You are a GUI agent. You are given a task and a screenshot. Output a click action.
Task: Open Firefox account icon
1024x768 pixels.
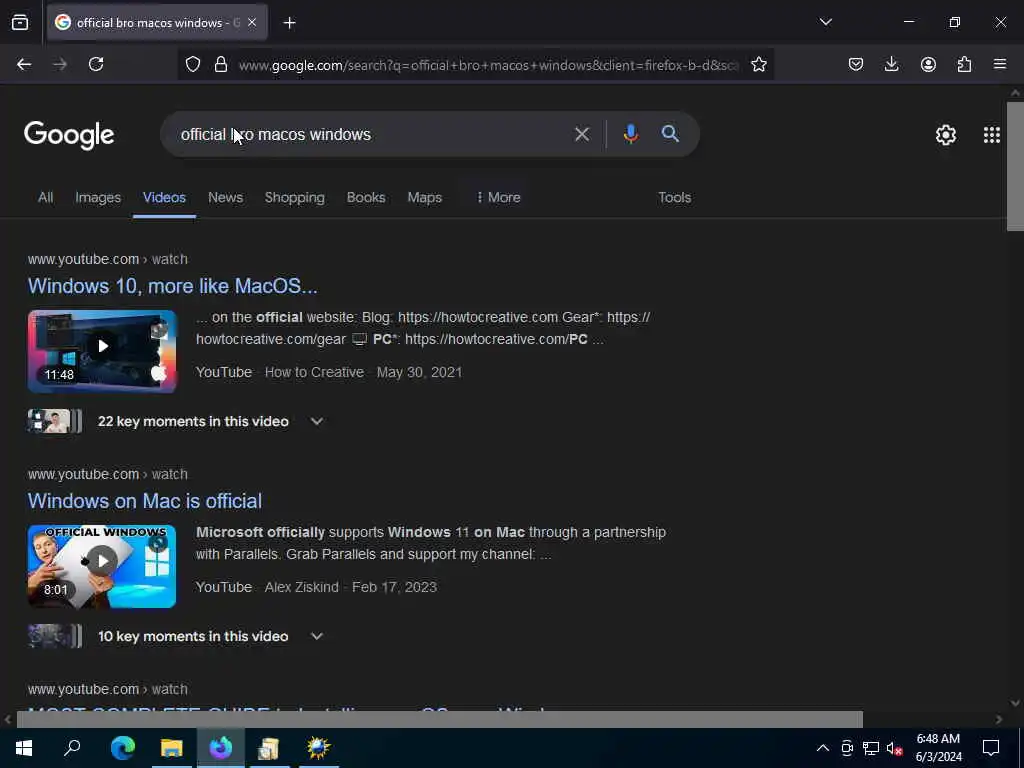click(928, 64)
